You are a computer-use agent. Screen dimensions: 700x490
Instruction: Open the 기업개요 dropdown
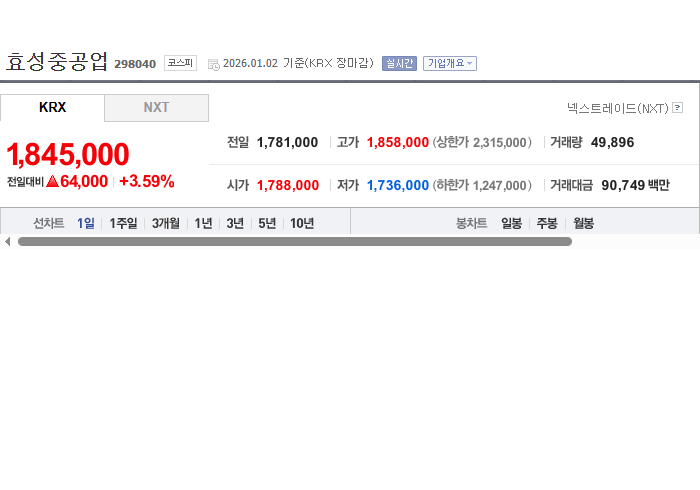450,63
